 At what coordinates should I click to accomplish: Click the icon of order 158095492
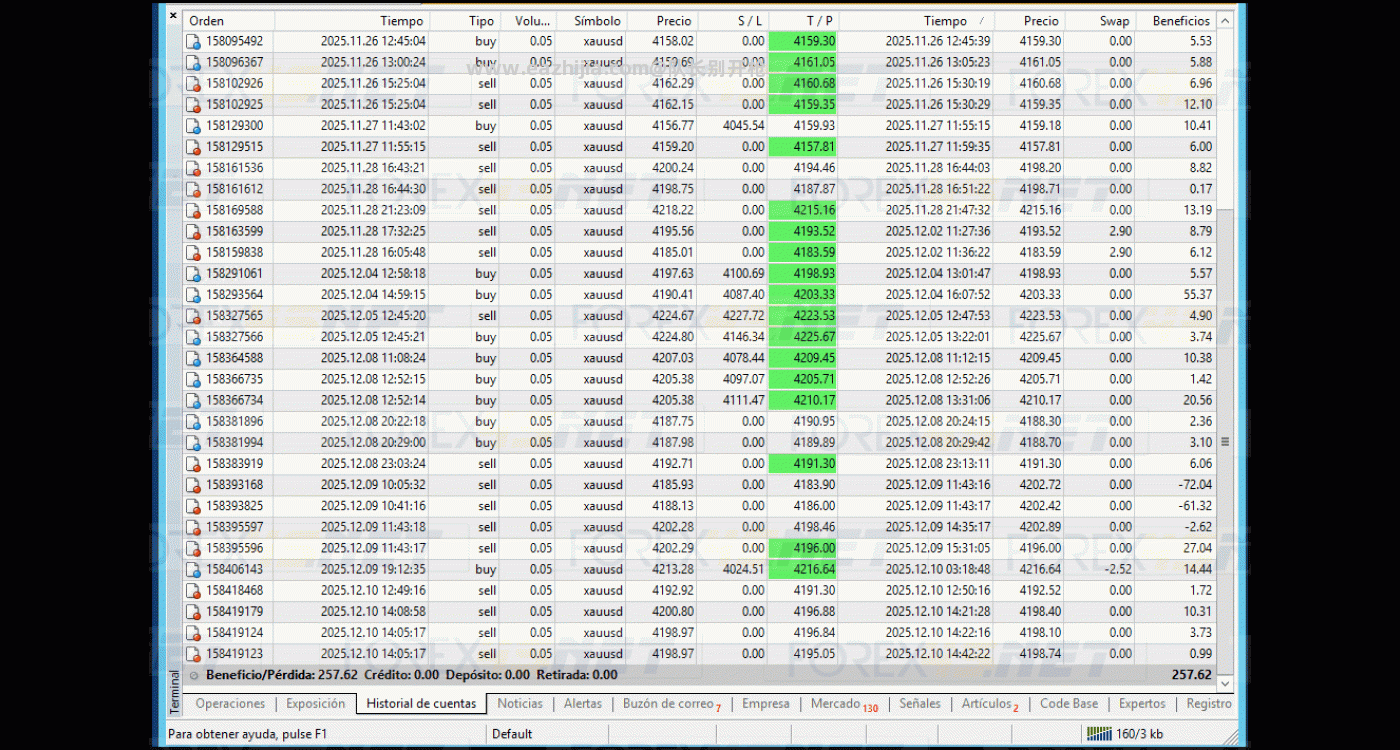point(193,41)
